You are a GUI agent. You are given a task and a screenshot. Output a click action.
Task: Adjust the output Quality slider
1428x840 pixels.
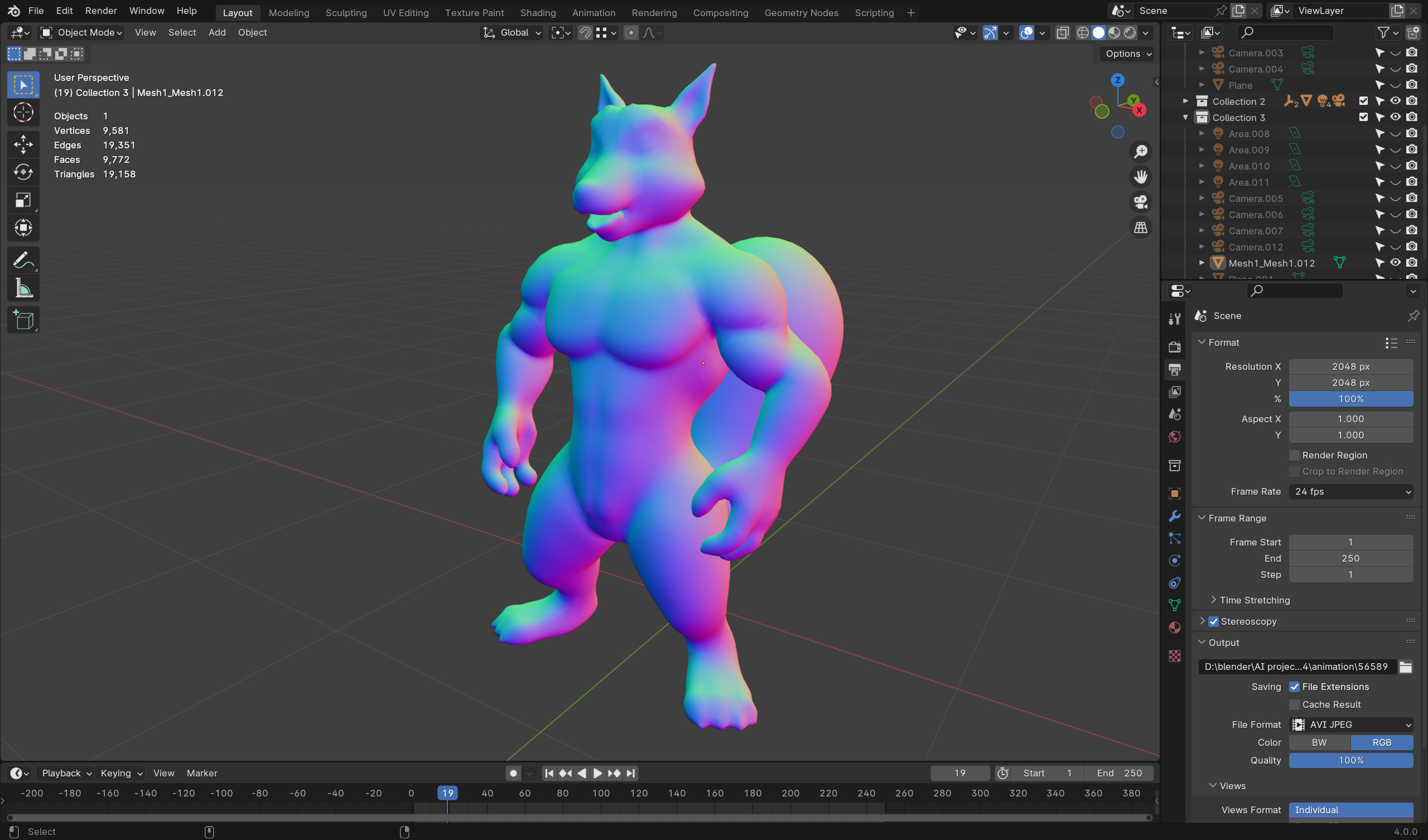tap(1351, 761)
